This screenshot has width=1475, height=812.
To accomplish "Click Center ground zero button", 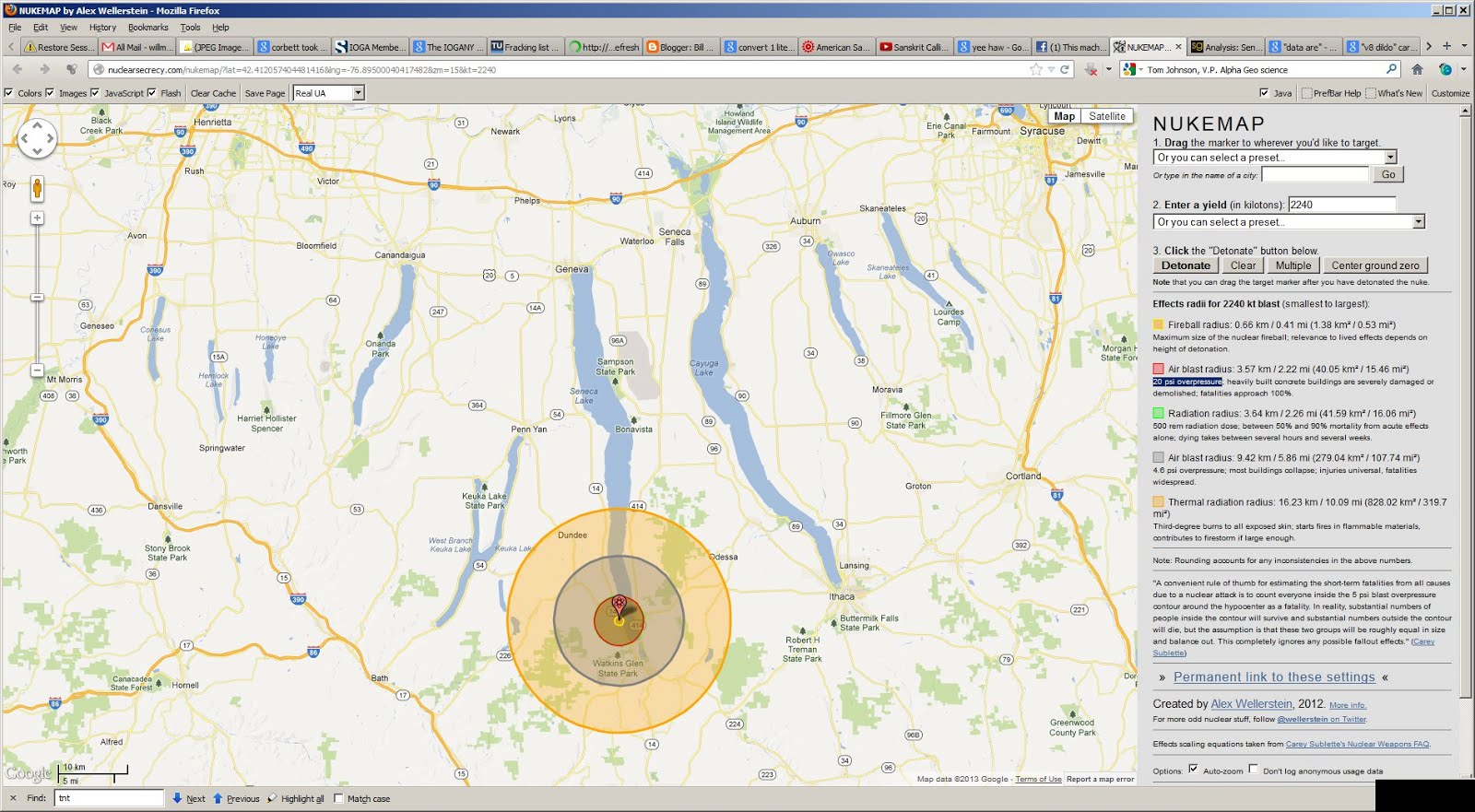I will 1375,265.
